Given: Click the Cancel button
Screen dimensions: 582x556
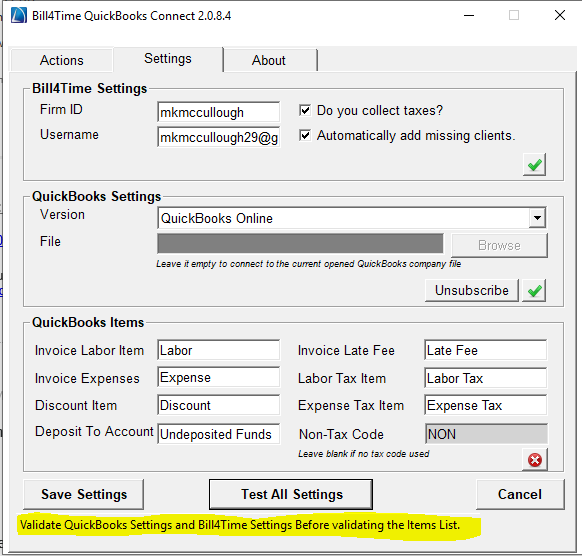Looking at the screenshot, I should pos(520,494).
